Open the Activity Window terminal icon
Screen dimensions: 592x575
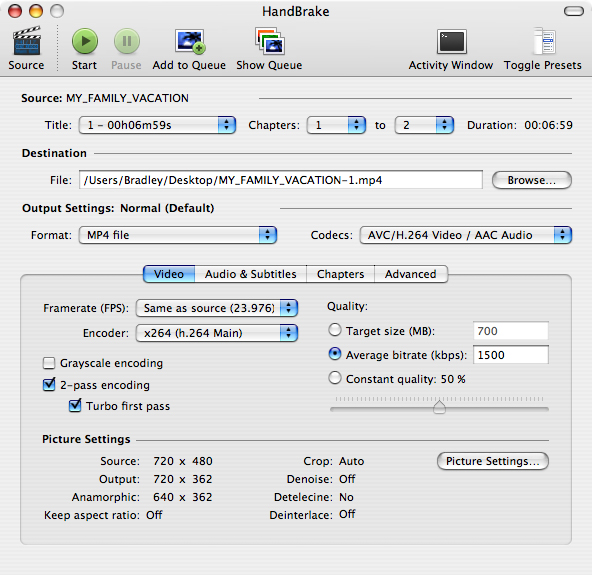click(x=452, y=41)
